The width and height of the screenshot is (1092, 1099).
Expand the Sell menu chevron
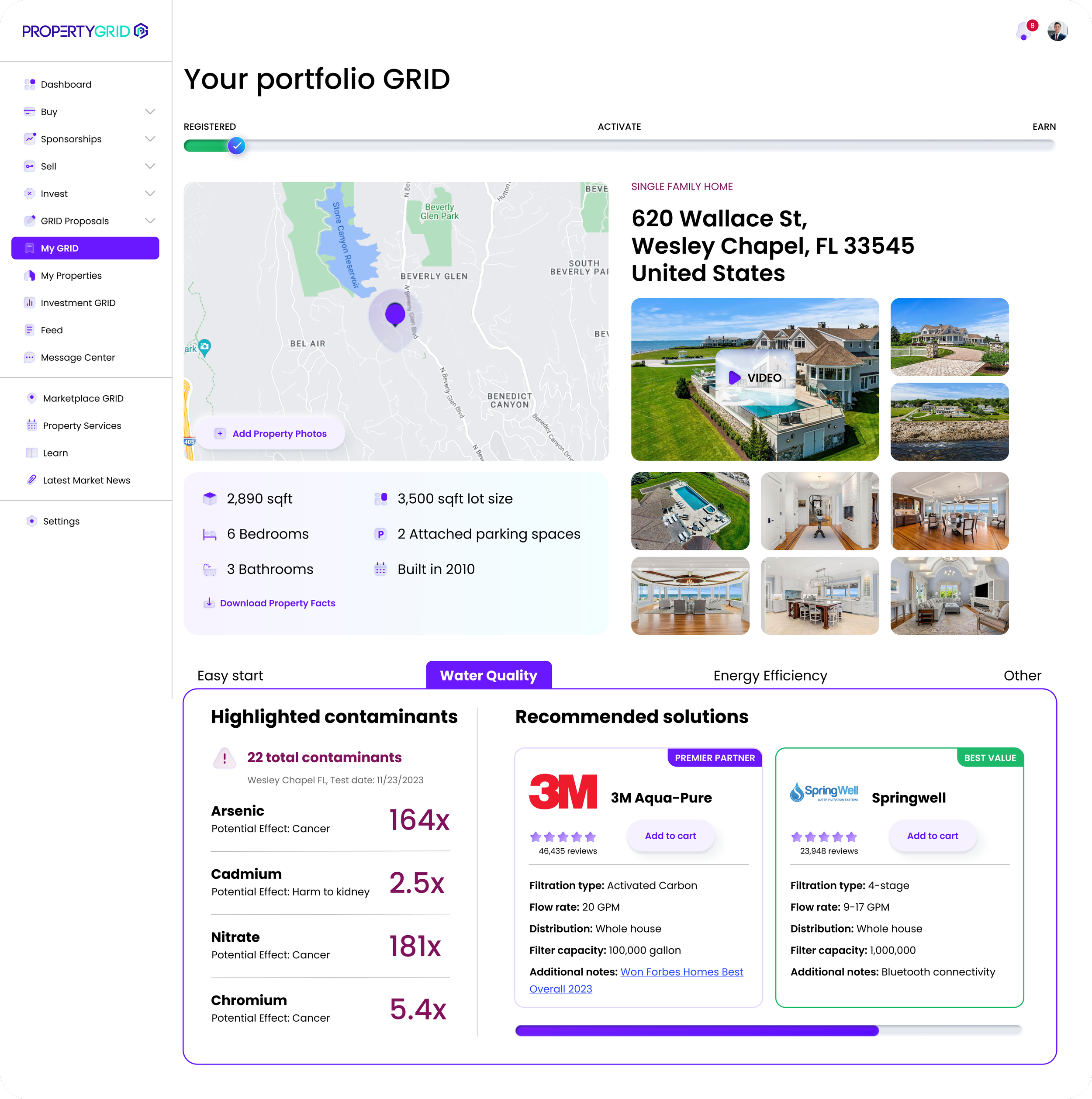coord(150,166)
